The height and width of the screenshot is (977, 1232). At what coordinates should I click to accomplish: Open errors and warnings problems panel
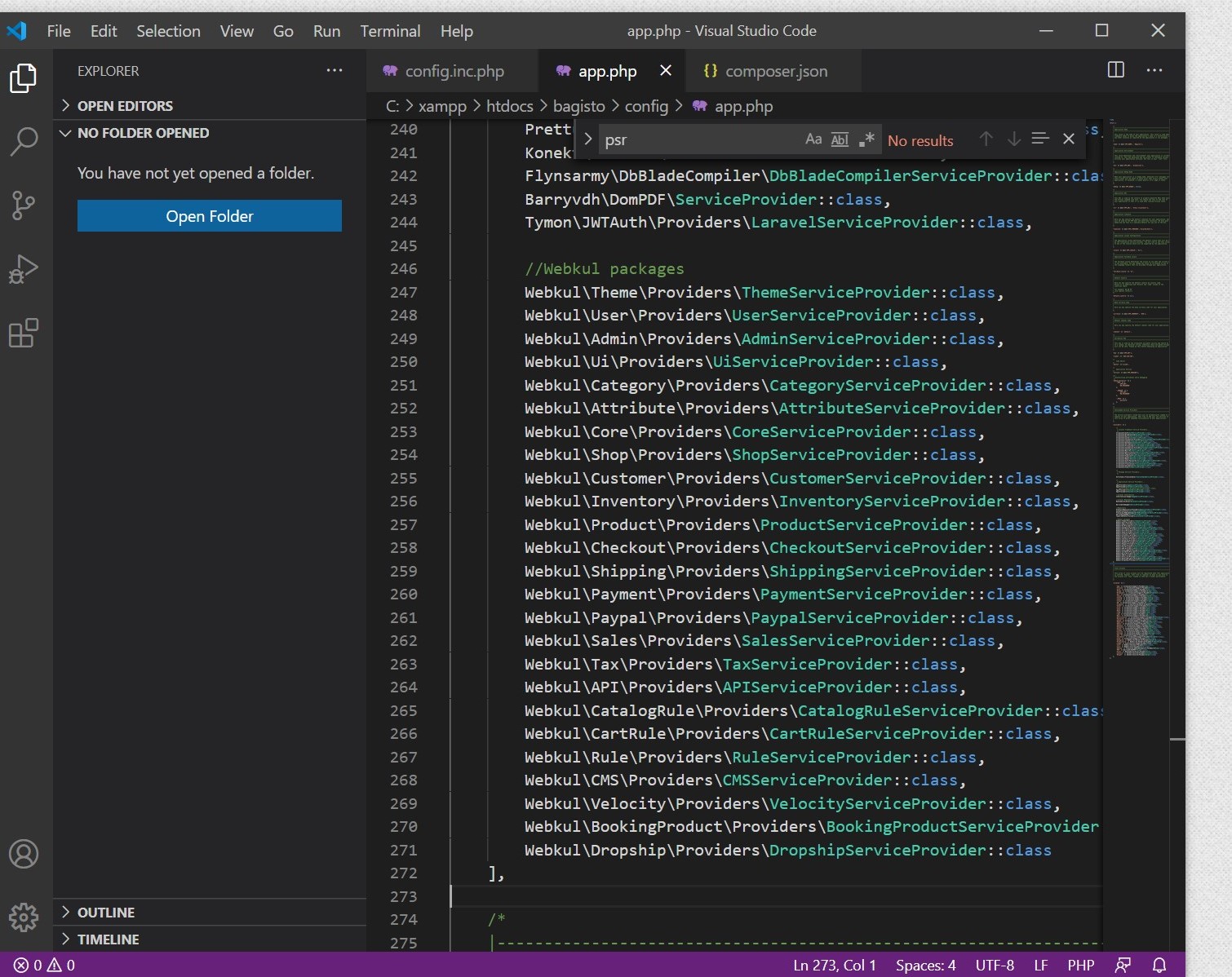coord(44,965)
